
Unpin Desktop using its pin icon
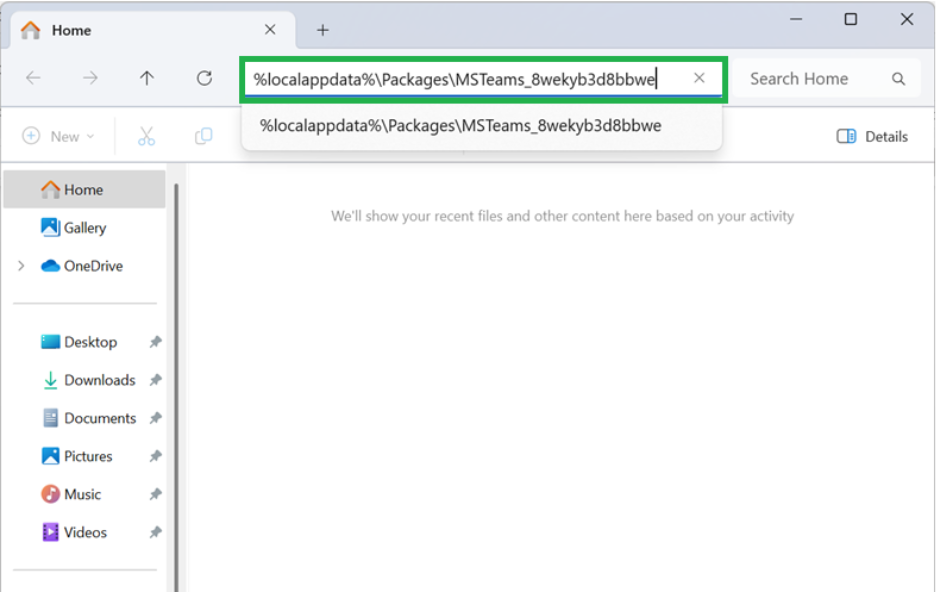(x=155, y=342)
